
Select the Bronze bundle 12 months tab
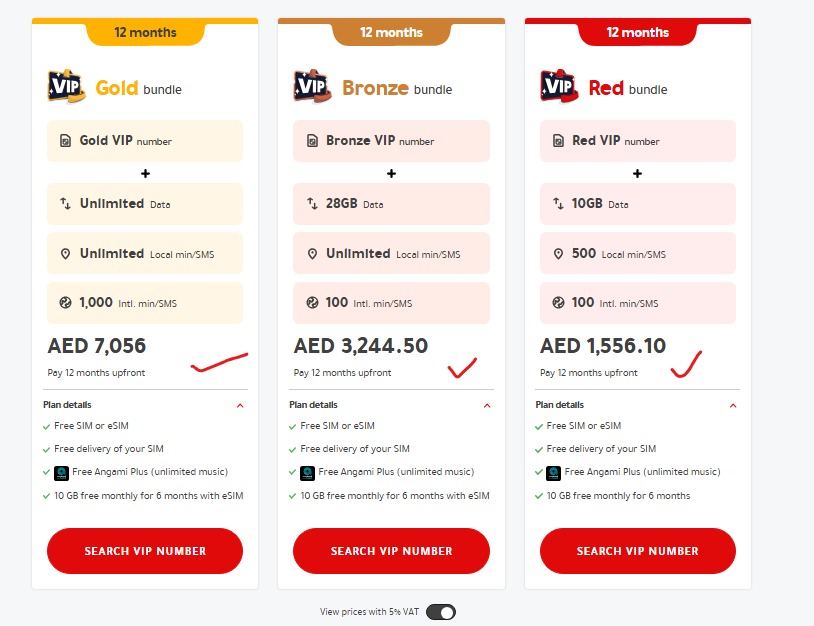[x=391, y=33]
